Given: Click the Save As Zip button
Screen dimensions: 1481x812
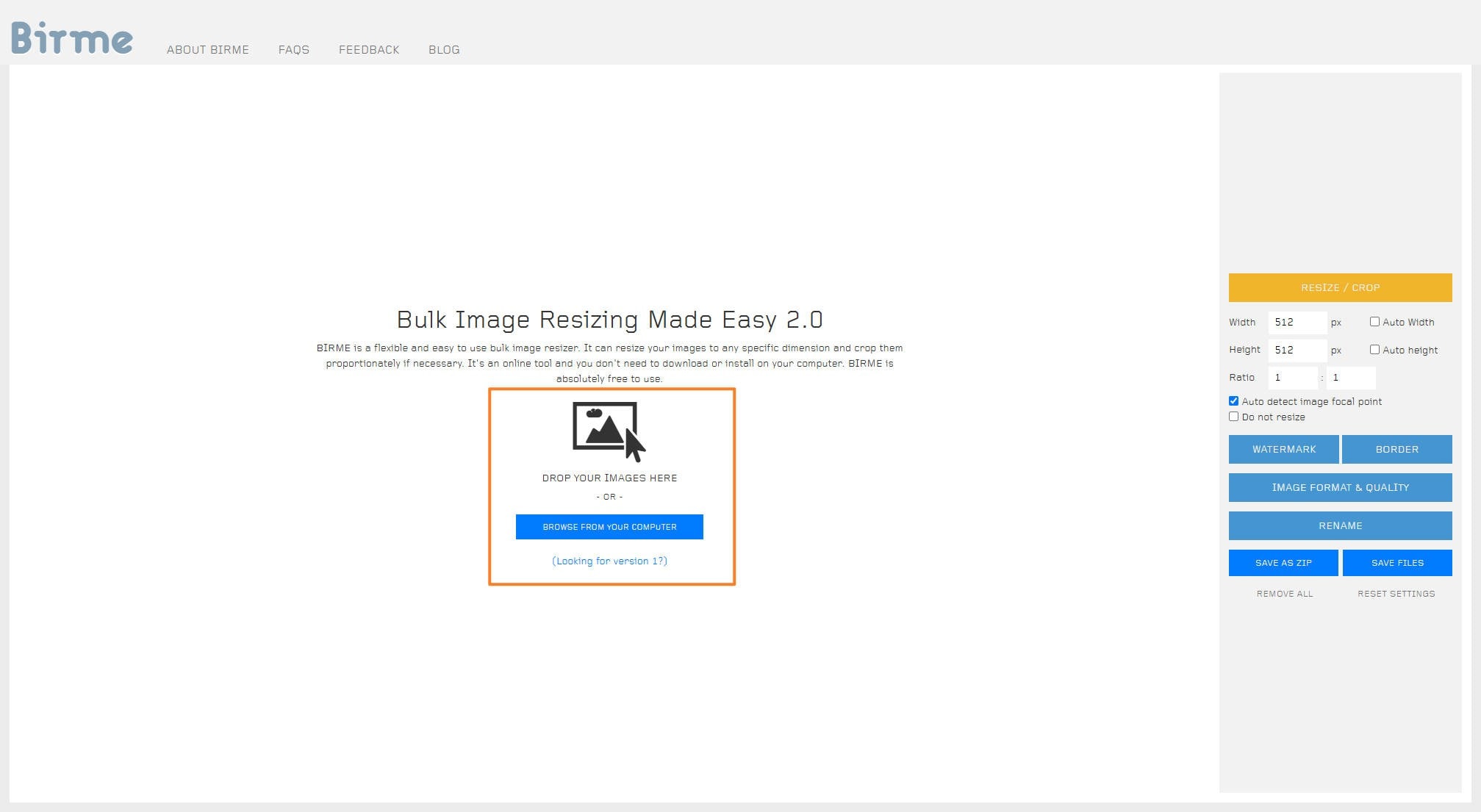Looking at the screenshot, I should pyautogui.click(x=1283, y=563).
